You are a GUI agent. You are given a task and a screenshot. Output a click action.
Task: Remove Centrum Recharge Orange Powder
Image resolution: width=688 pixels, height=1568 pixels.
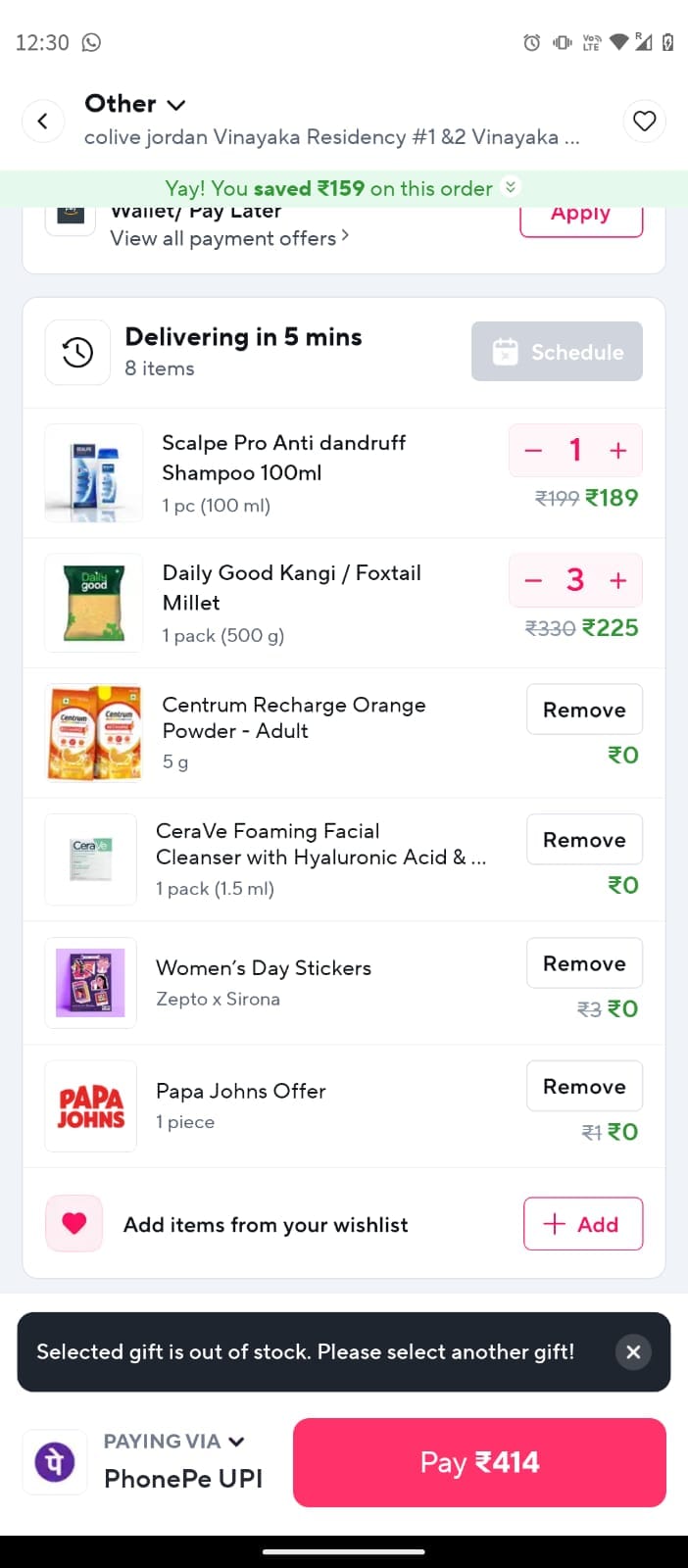584,710
